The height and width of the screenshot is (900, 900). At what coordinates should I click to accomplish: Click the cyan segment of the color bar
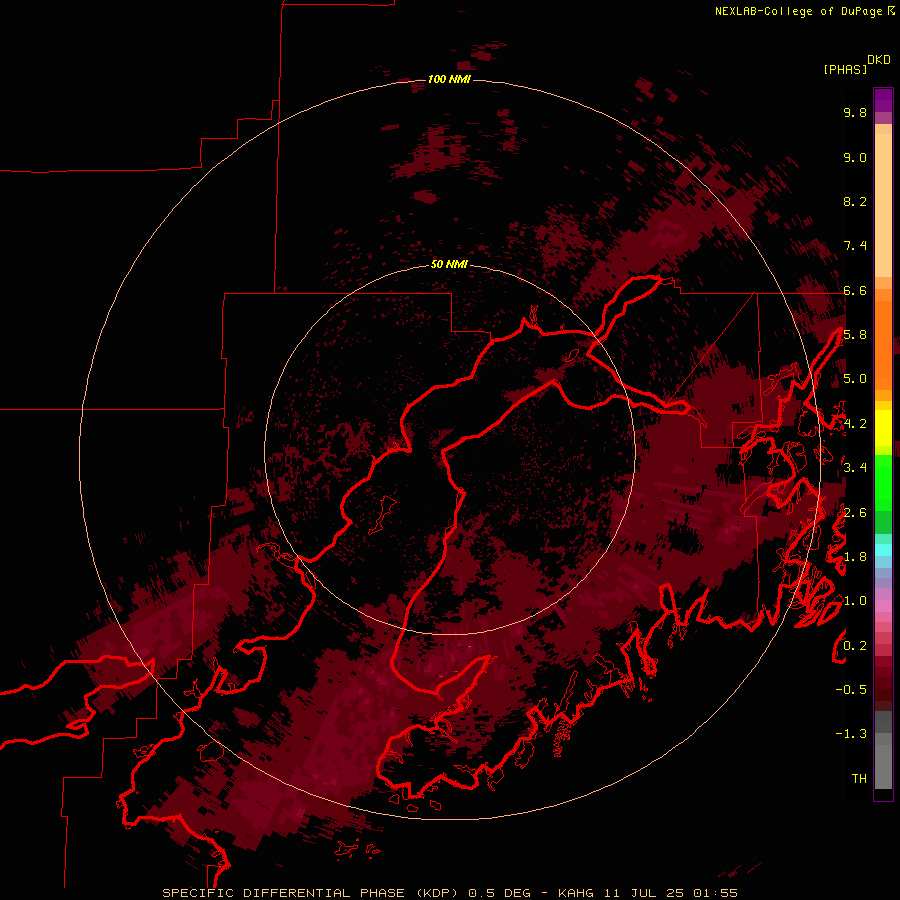click(x=883, y=550)
